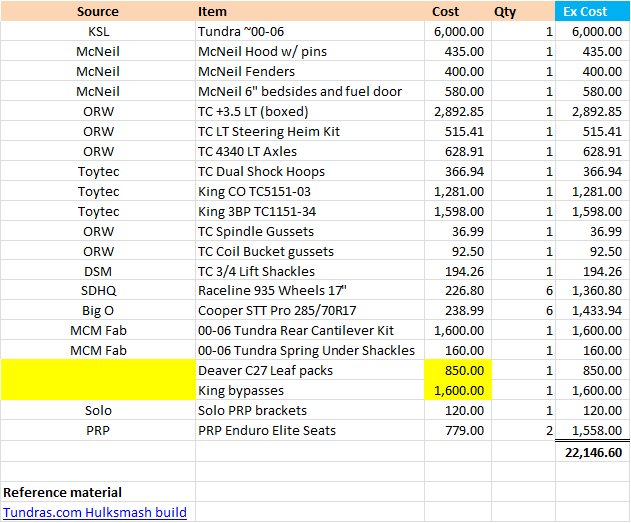Select the Ex Cost header cell
Image resolution: width=631 pixels, height=523 pixels.
pos(592,11)
